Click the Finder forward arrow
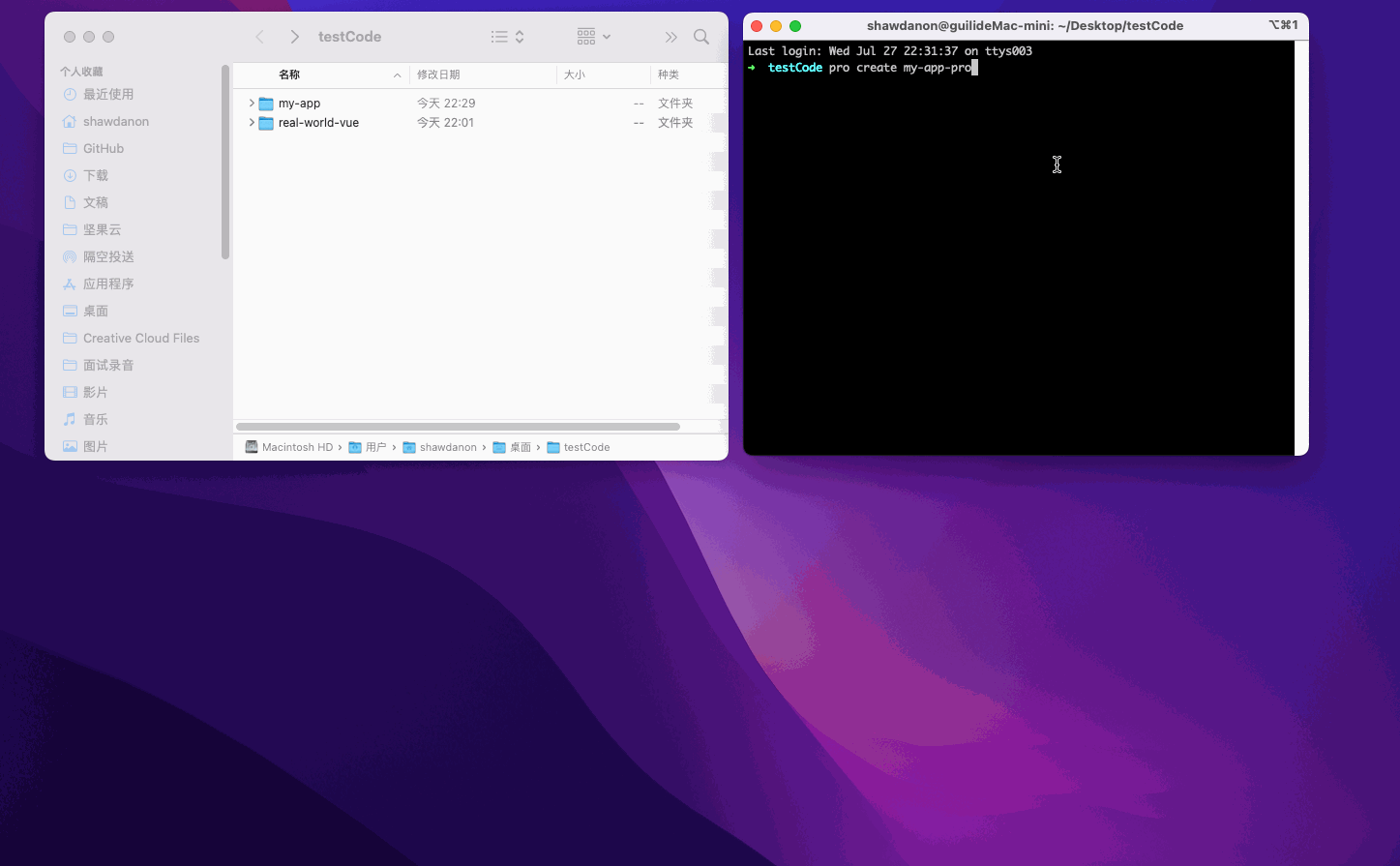The image size is (1400, 866). pos(294,37)
